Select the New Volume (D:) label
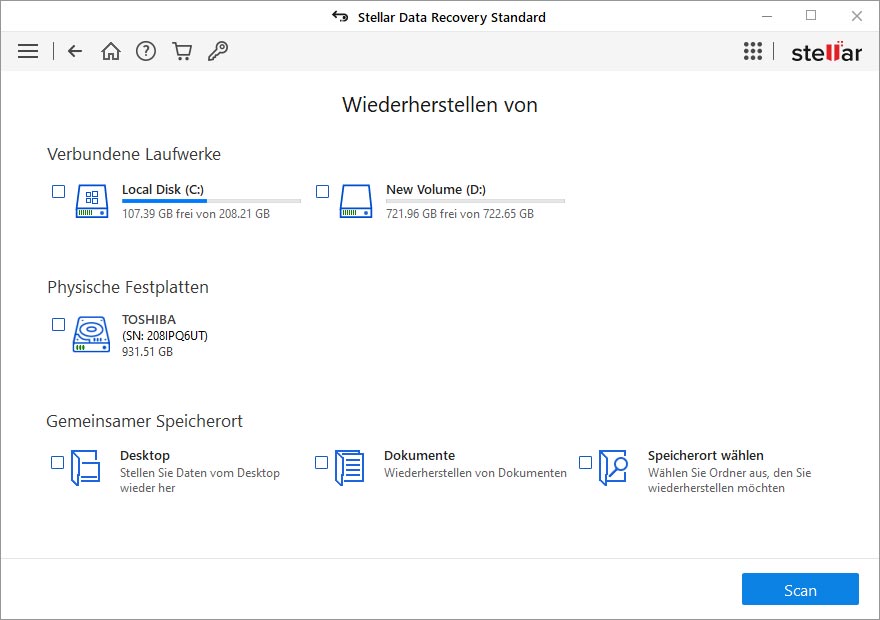This screenshot has width=880, height=620. click(436, 190)
